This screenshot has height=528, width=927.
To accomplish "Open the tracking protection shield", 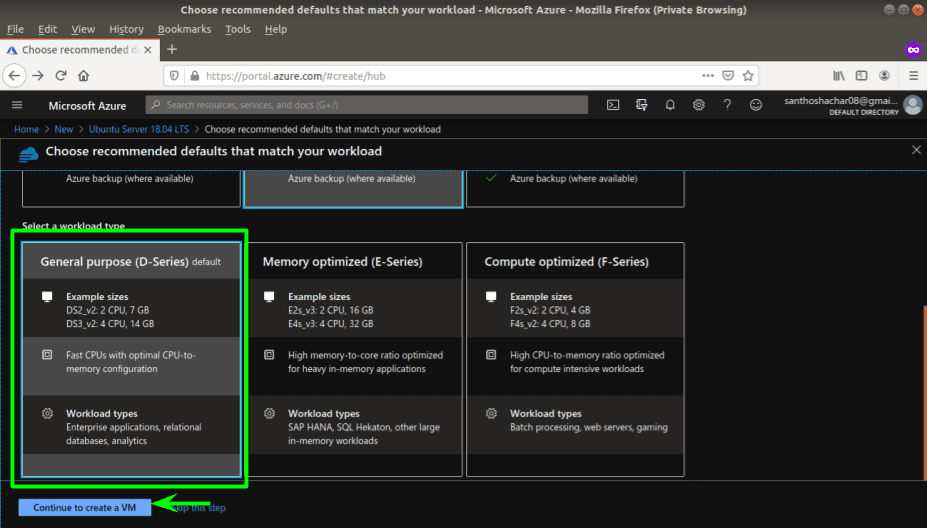I will tap(174, 76).
